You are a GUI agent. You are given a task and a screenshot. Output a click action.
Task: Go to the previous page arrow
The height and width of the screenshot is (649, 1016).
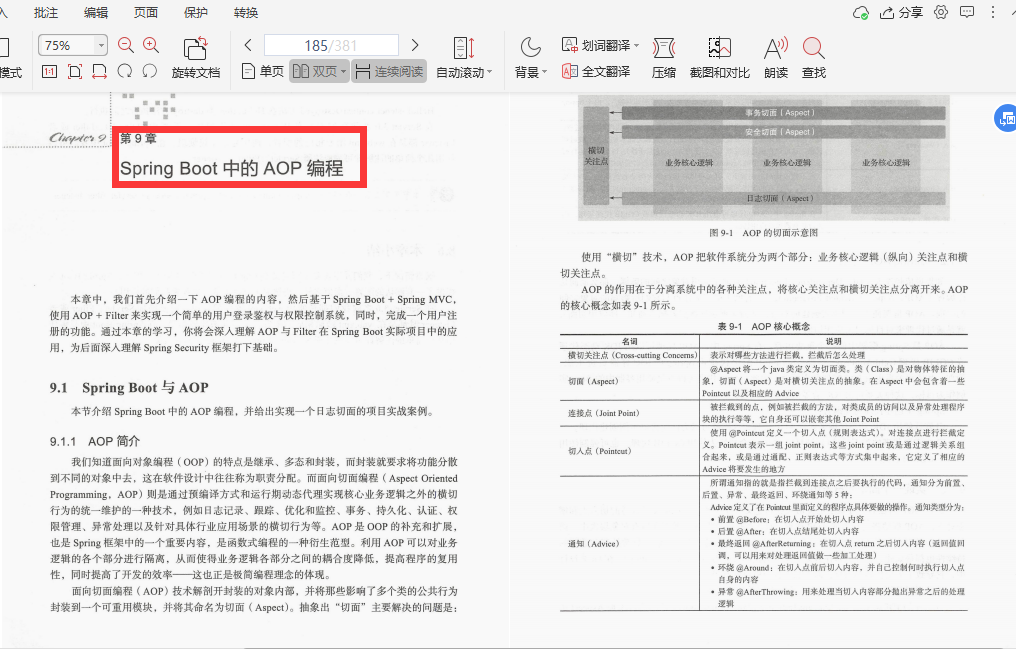[x=248, y=45]
